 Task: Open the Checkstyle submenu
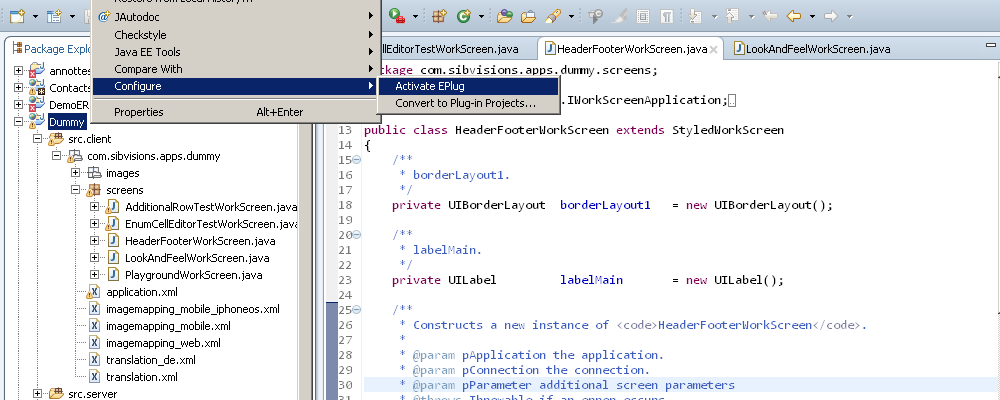[236, 34]
